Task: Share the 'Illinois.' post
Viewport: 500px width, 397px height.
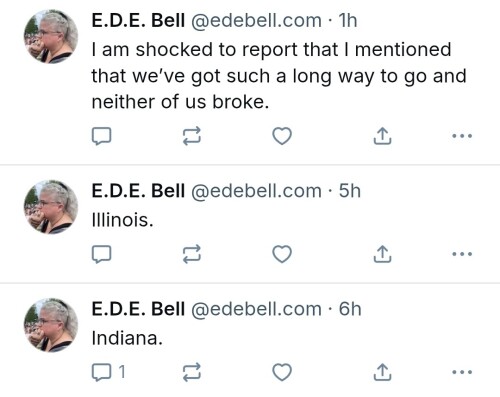Action: click(382, 254)
